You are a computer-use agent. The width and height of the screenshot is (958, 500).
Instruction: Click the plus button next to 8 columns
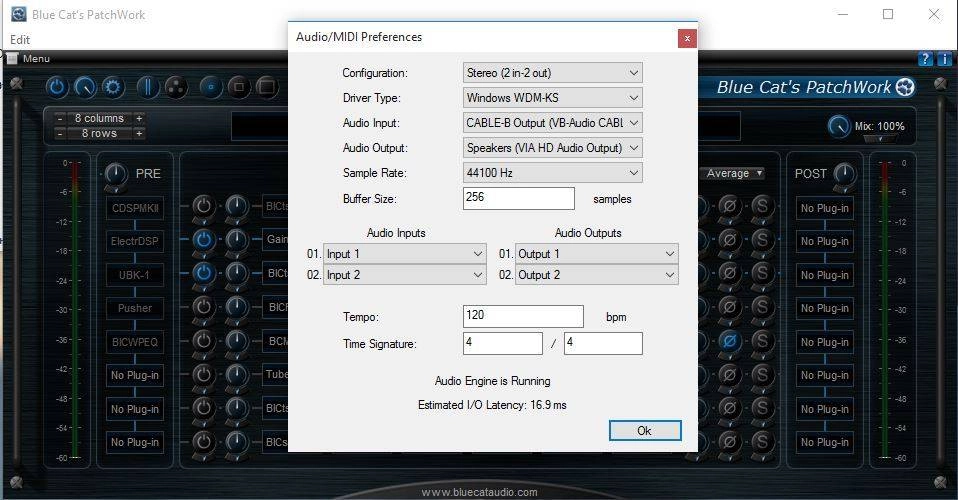pyautogui.click(x=139, y=118)
